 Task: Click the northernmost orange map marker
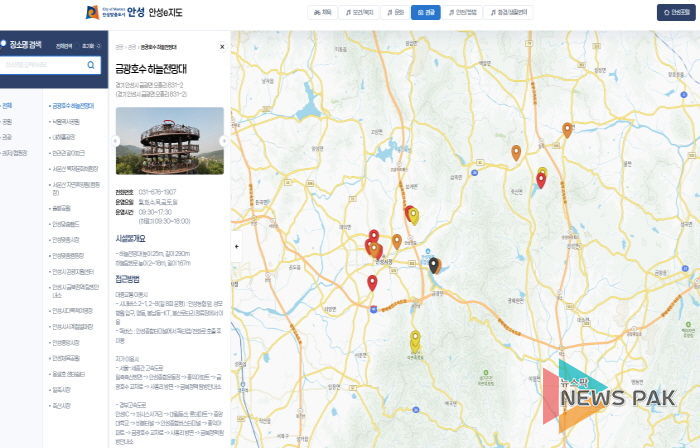(x=567, y=128)
